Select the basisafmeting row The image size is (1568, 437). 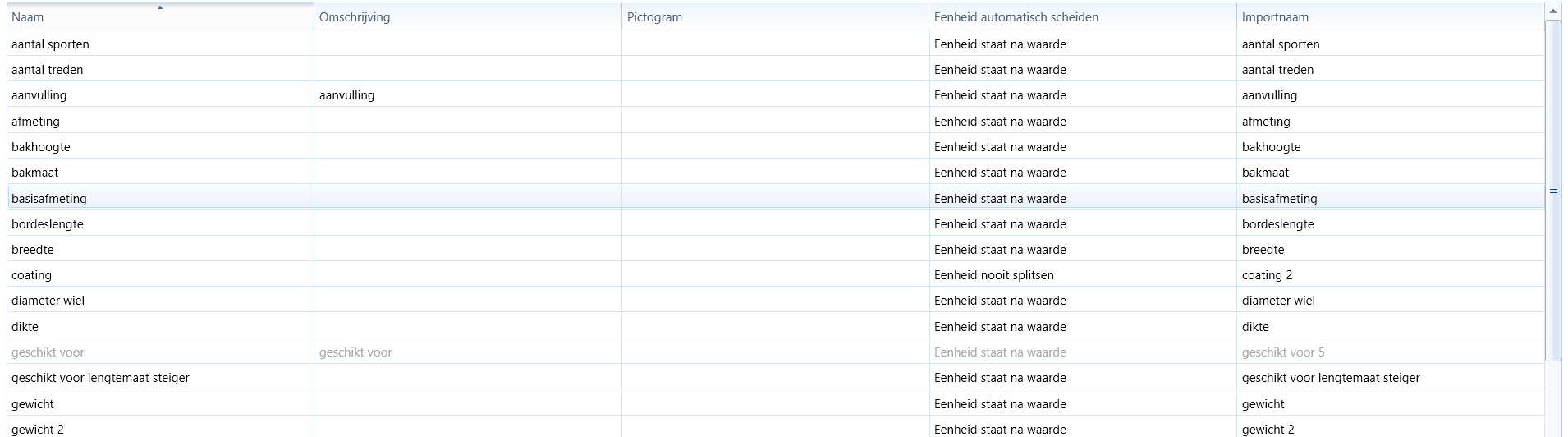(775, 198)
